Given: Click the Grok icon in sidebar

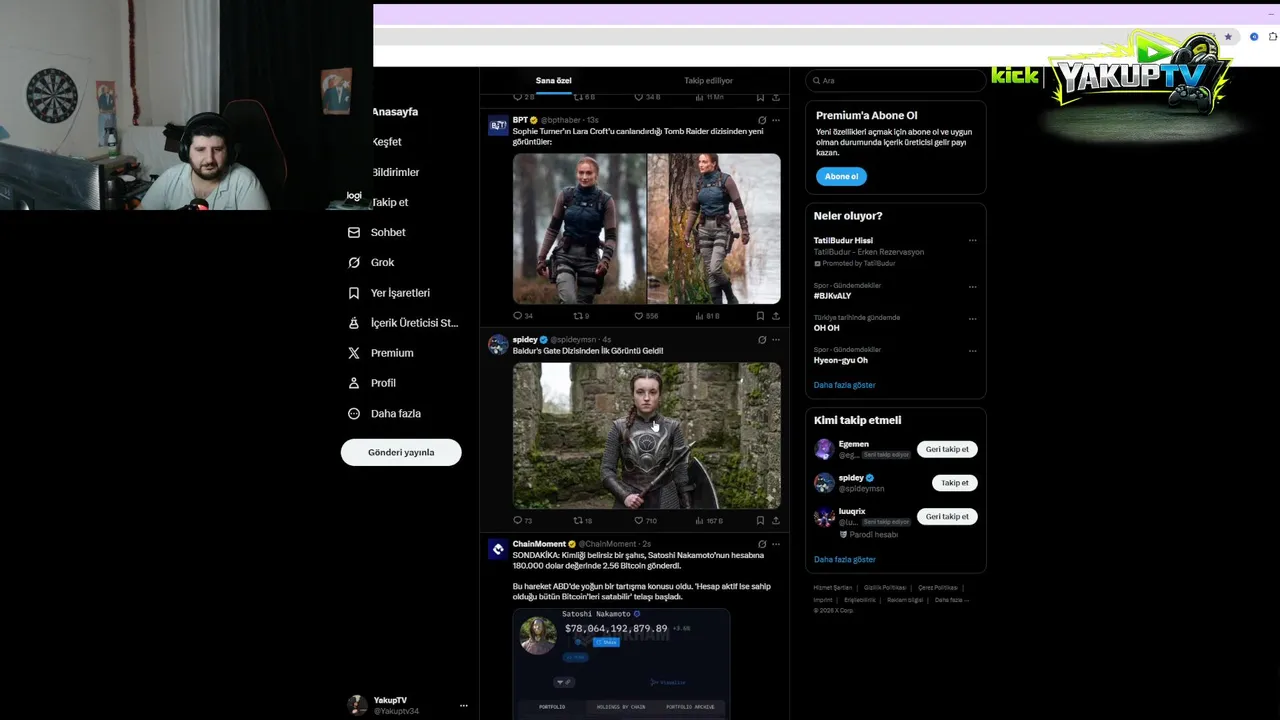Looking at the screenshot, I should point(353,262).
